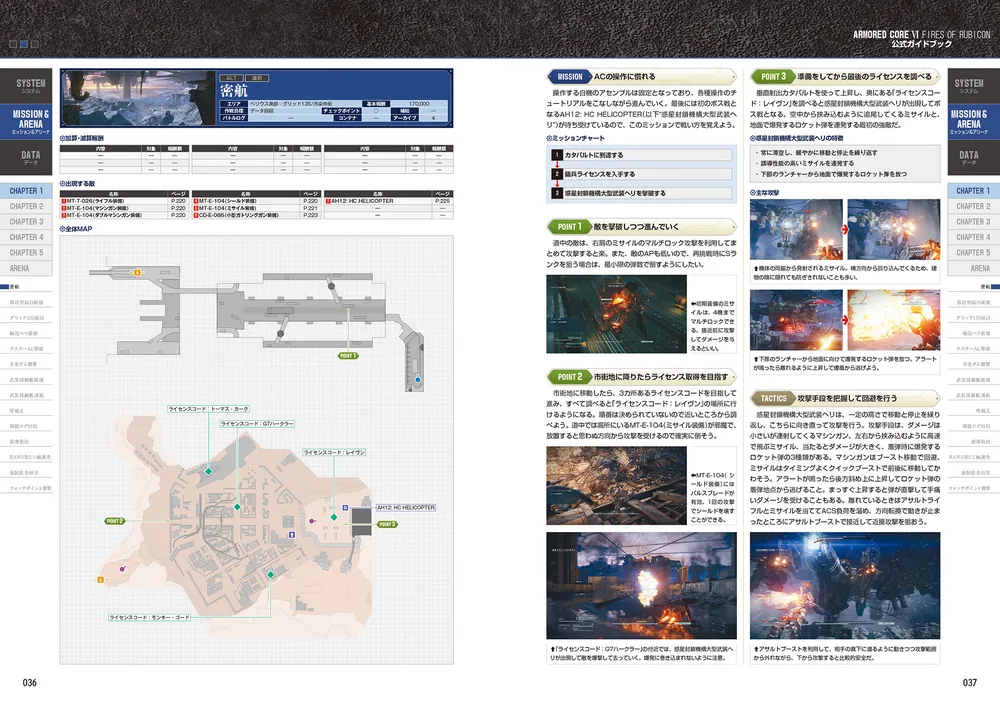Select the green POINT 2 map badge

[114, 520]
